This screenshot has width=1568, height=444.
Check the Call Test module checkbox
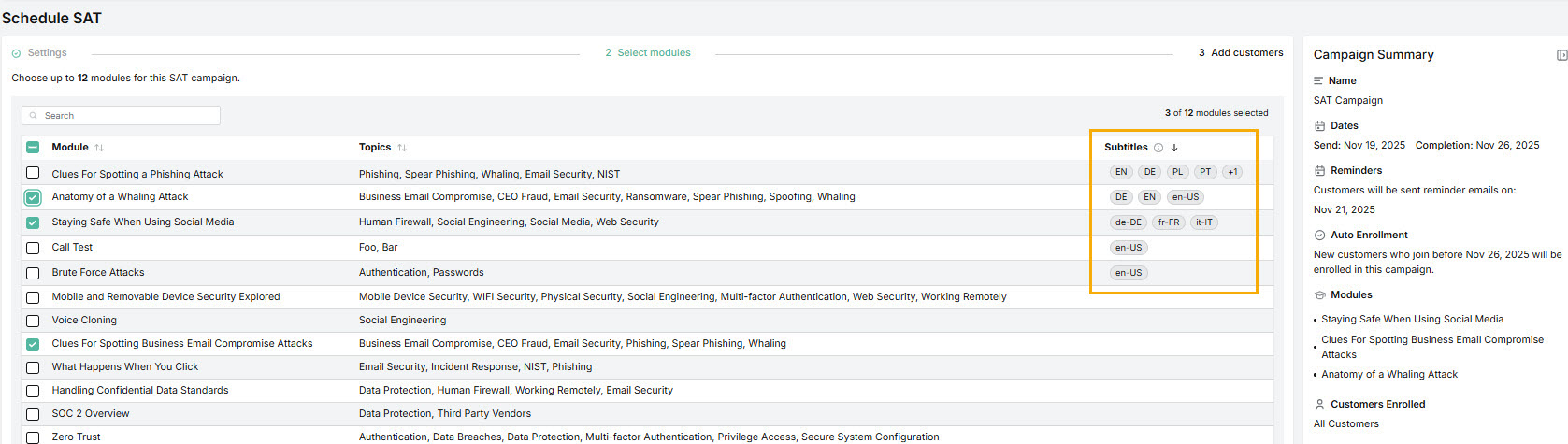[33, 248]
